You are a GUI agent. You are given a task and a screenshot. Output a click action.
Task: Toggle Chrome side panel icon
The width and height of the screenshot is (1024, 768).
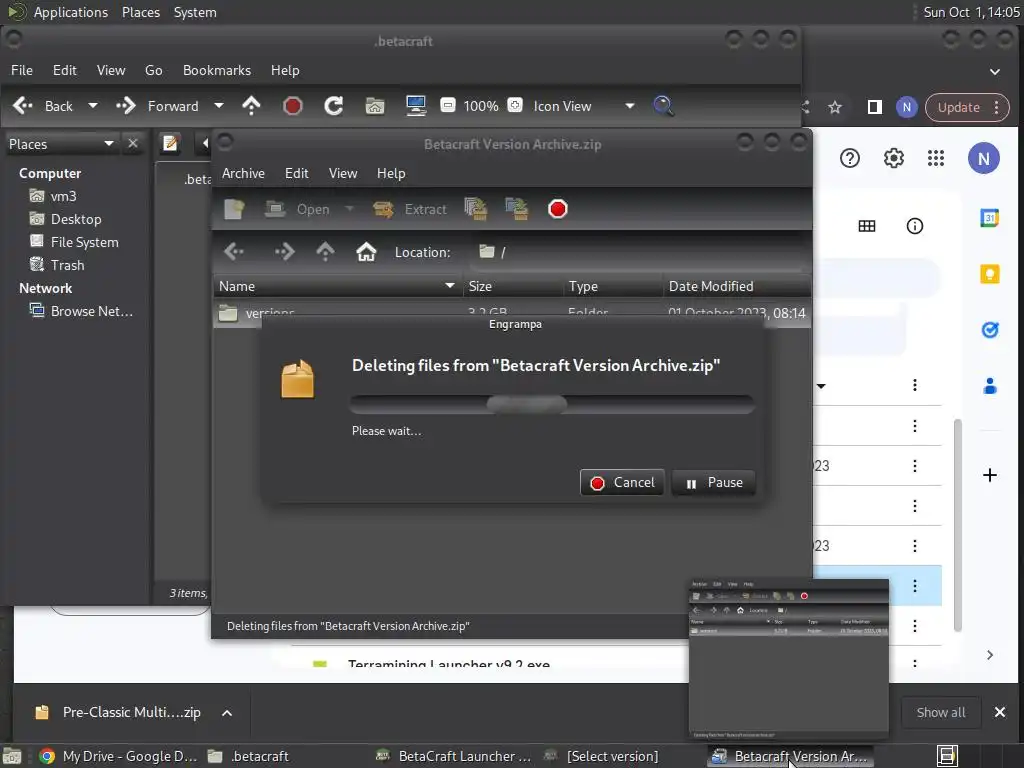(874, 107)
